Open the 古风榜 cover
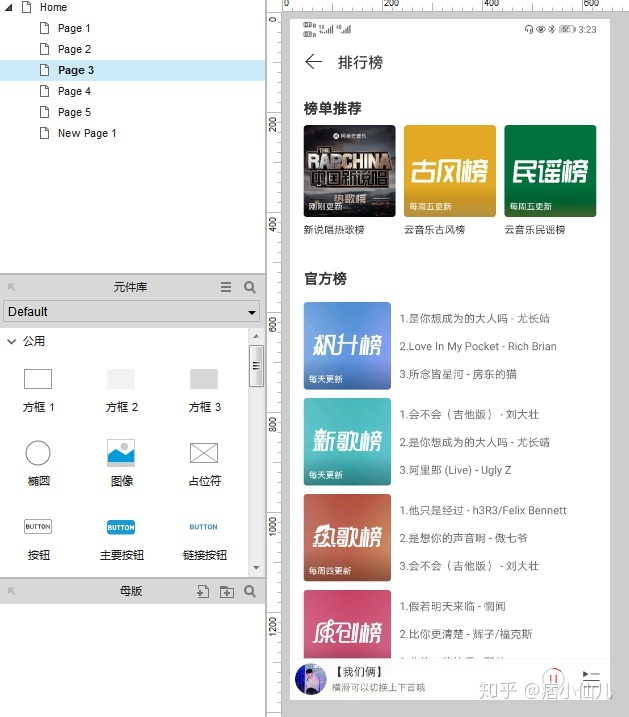Image resolution: width=629 pixels, height=717 pixels. click(450, 171)
